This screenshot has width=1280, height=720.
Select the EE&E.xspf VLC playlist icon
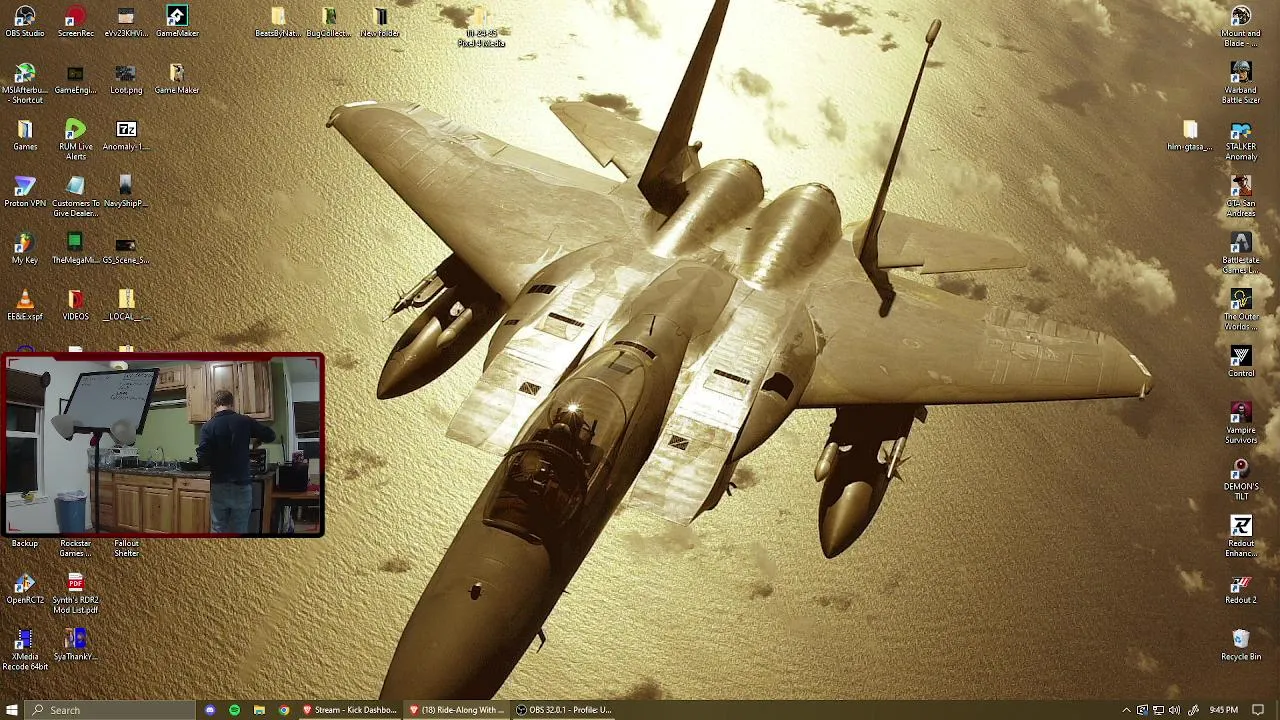[x=25, y=306]
